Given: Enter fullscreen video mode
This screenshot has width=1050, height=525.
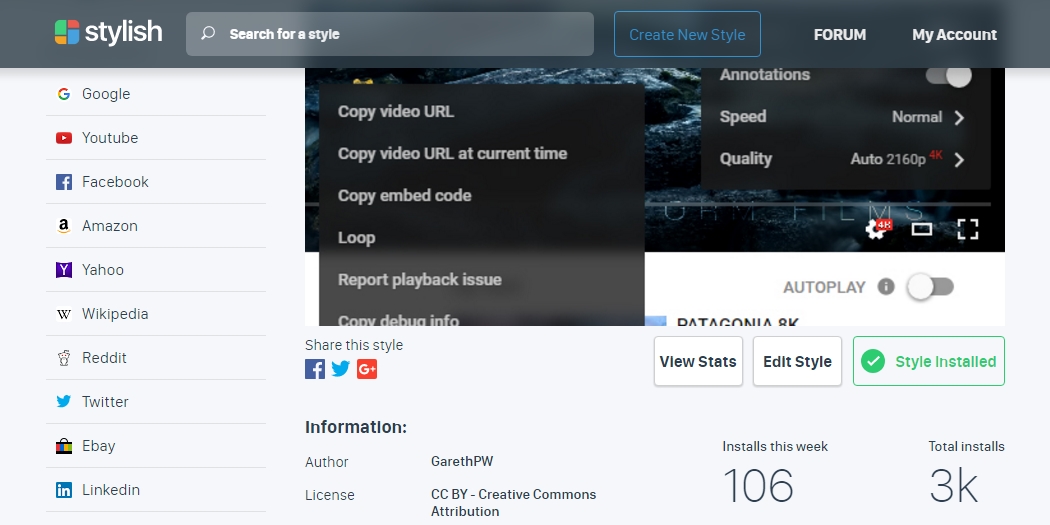Looking at the screenshot, I should [968, 229].
